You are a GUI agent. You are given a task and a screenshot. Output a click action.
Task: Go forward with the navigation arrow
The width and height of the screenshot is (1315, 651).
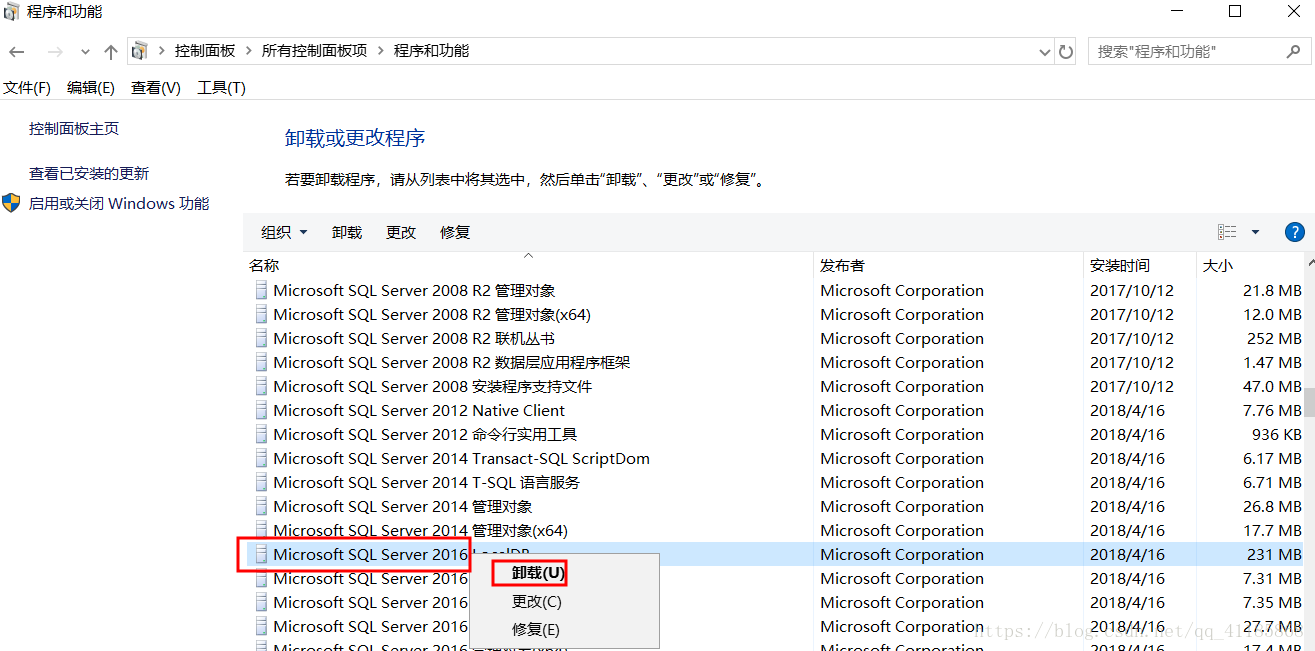point(55,51)
